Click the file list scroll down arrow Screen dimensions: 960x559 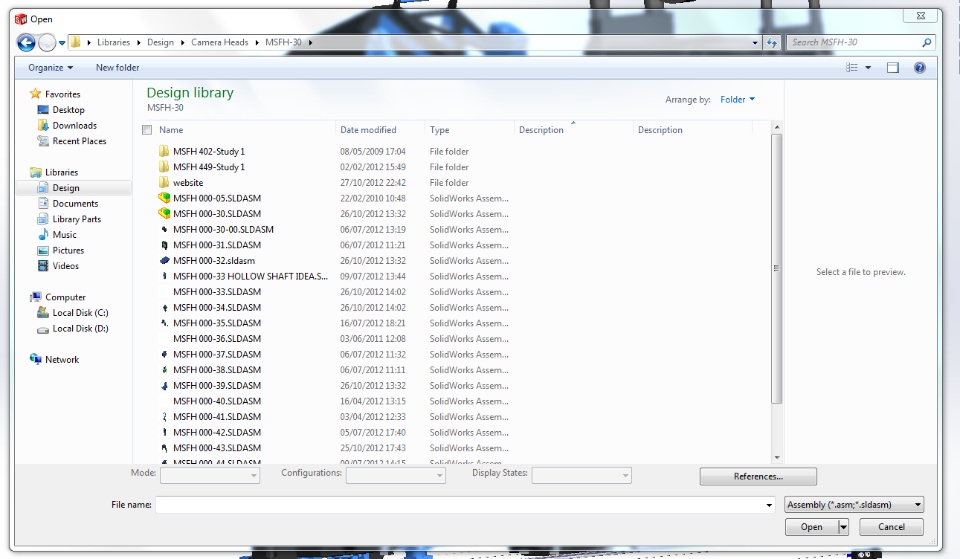click(777, 457)
